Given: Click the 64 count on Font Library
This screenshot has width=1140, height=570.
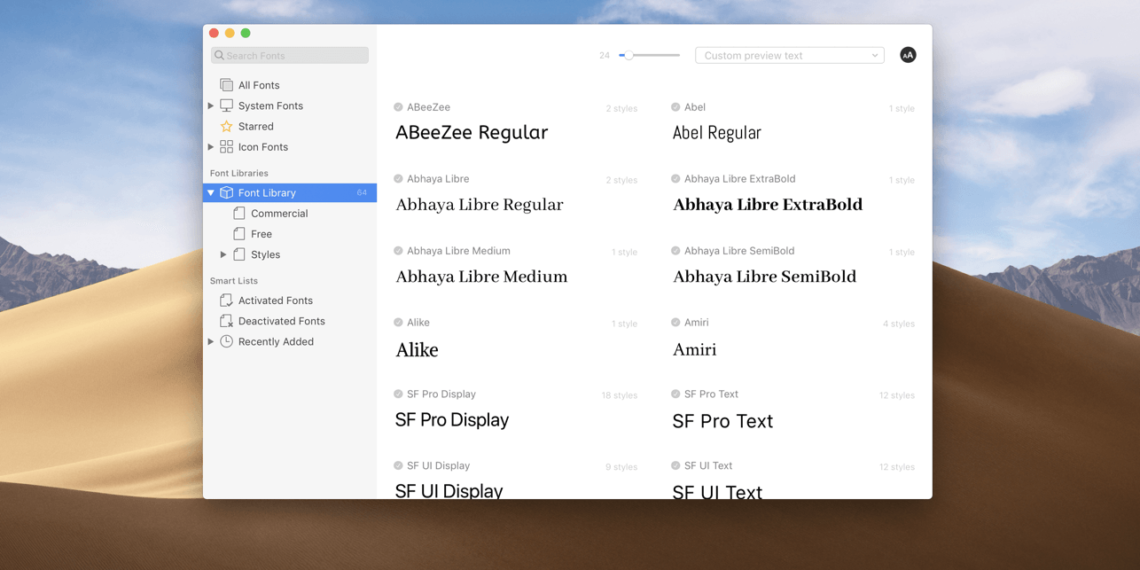Looking at the screenshot, I should click(362, 193).
